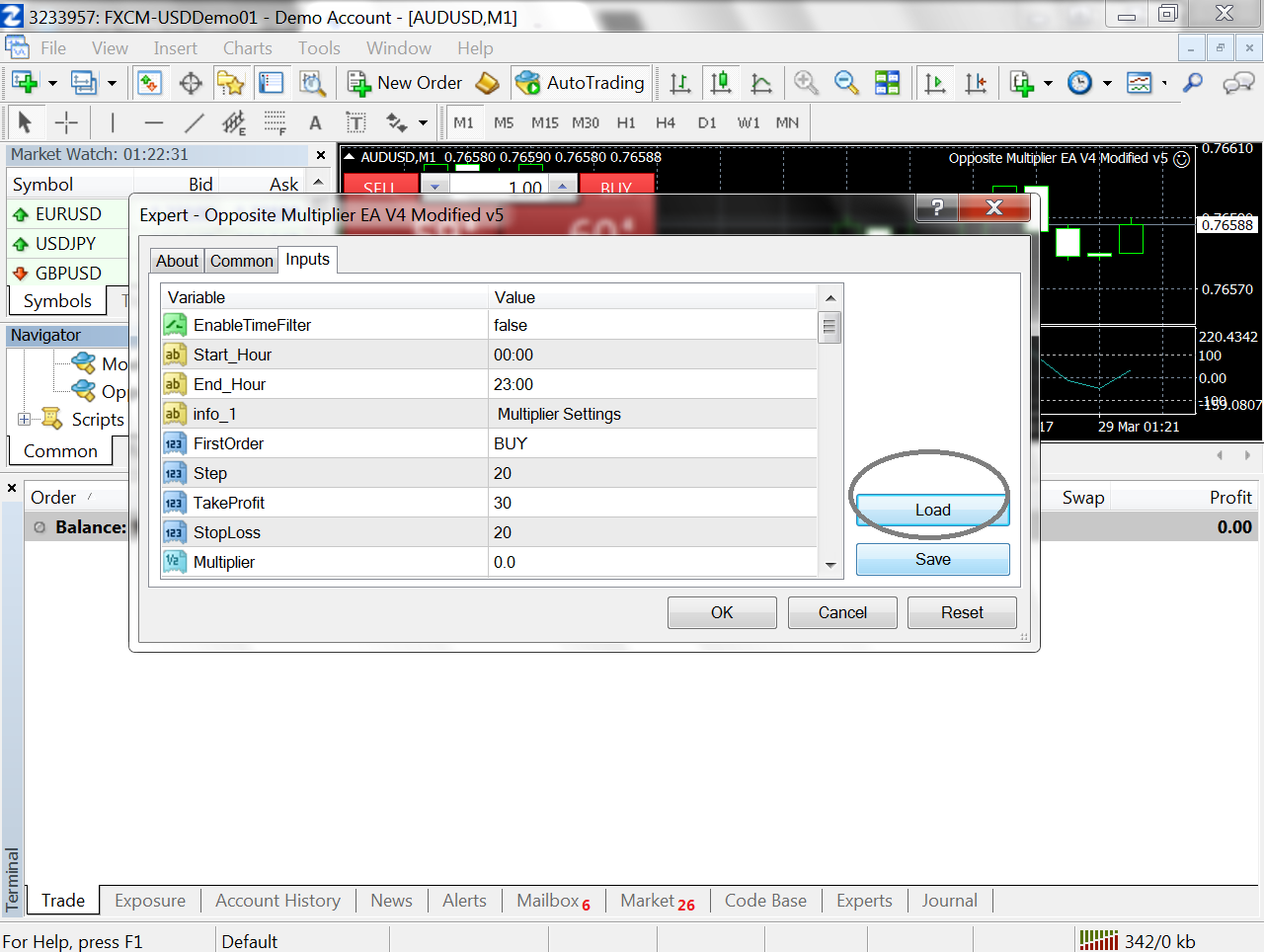Select the candlestick chart type icon
1264x952 pixels.
coord(721,83)
